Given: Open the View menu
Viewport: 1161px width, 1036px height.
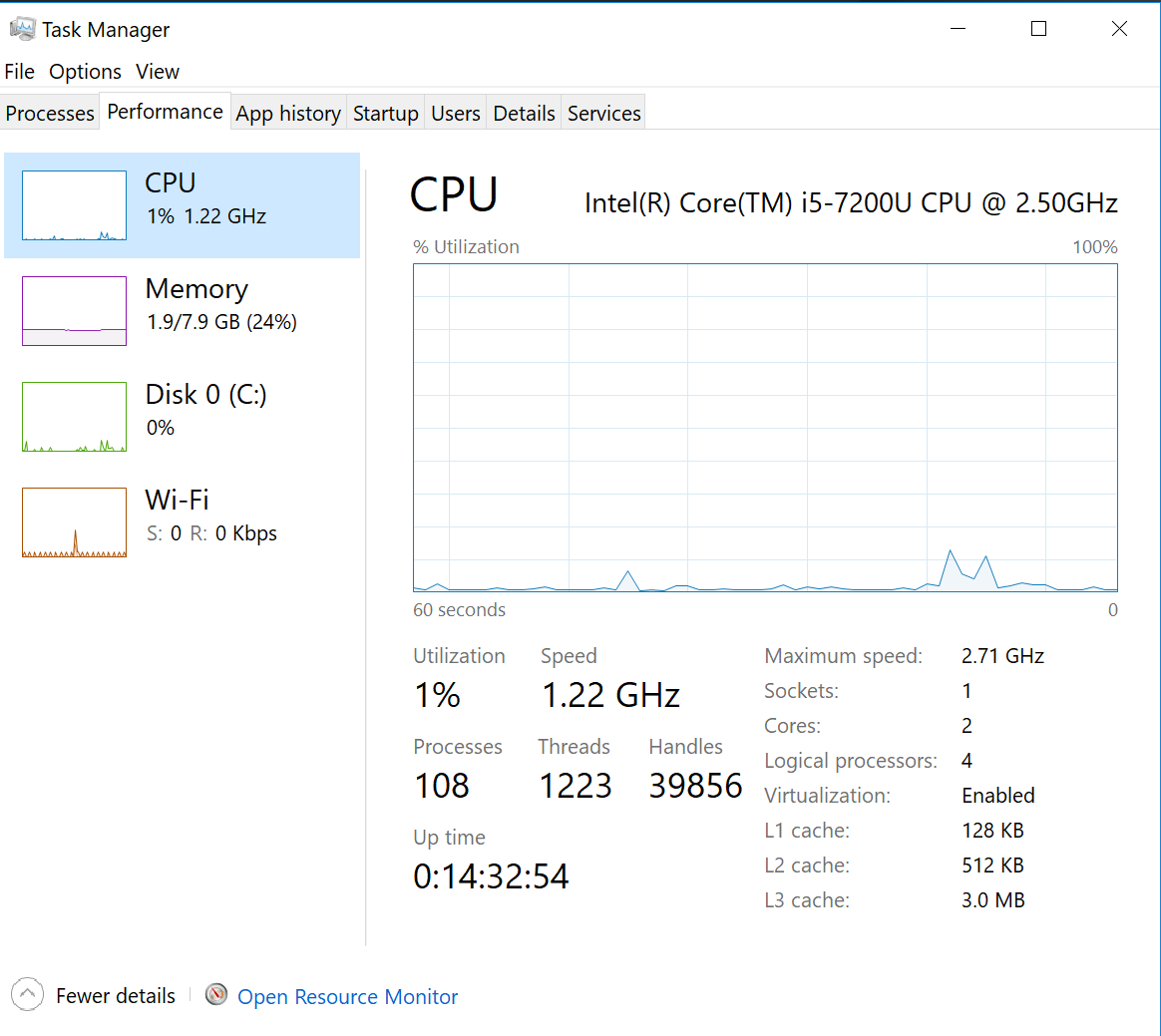Looking at the screenshot, I should tap(157, 71).
